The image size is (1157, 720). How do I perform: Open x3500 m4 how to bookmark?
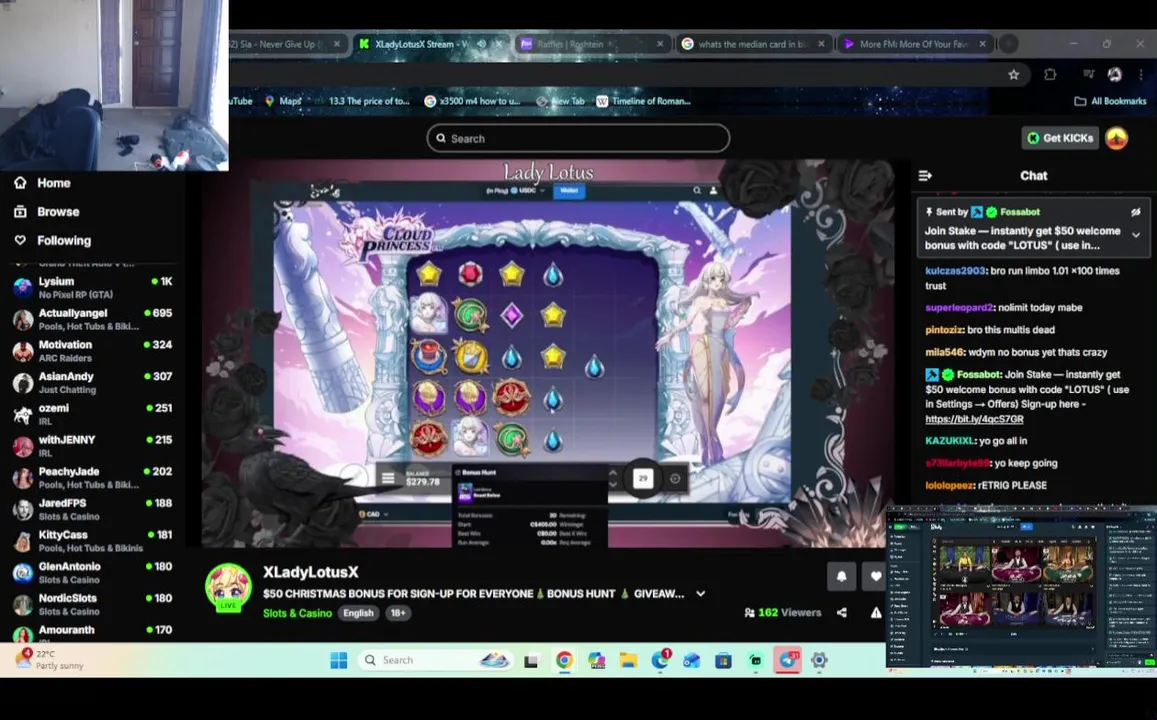pos(472,101)
